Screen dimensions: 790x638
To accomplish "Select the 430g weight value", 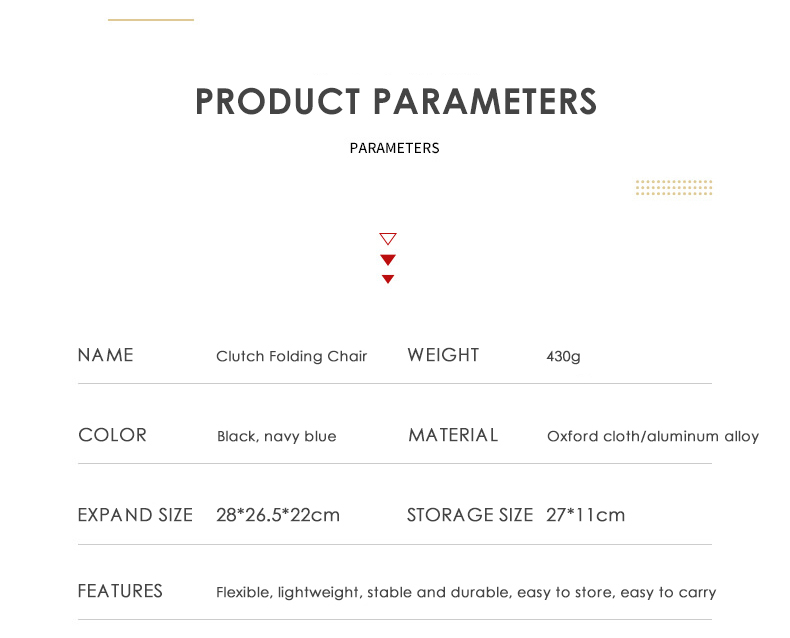I will click(563, 356).
